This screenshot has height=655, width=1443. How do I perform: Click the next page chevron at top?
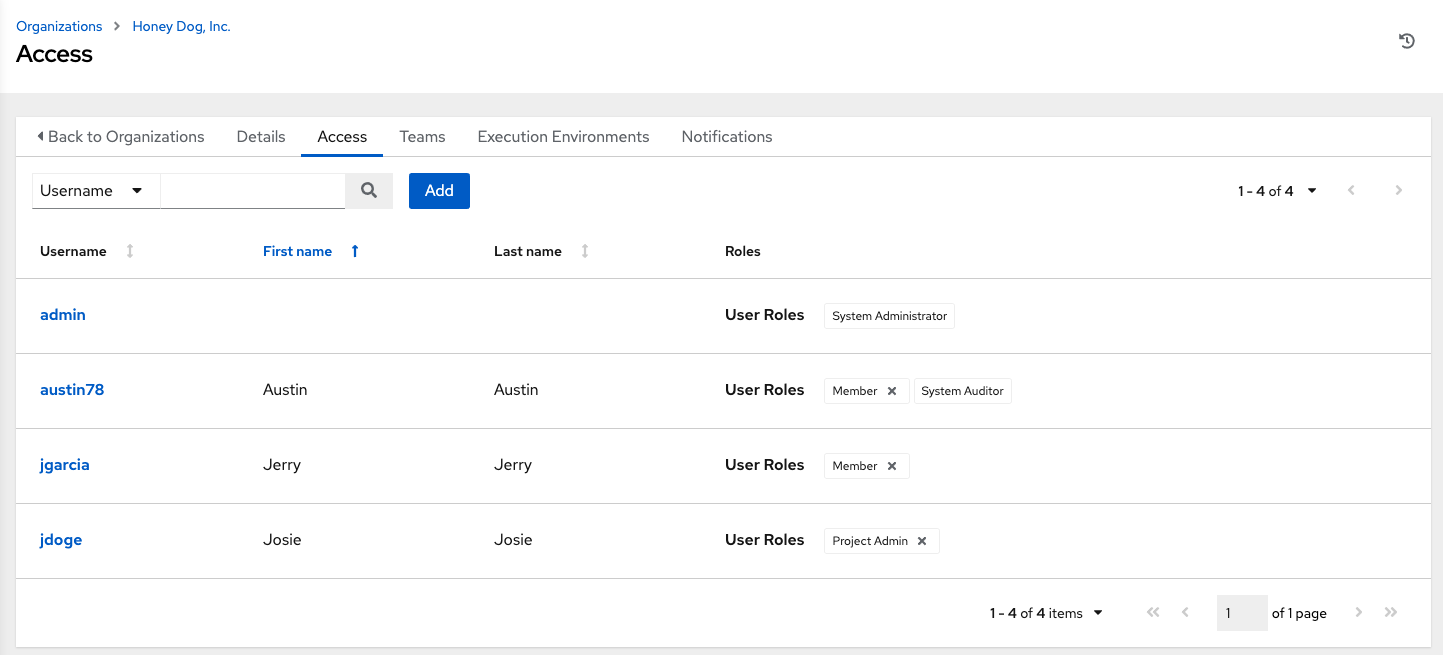1398,190
